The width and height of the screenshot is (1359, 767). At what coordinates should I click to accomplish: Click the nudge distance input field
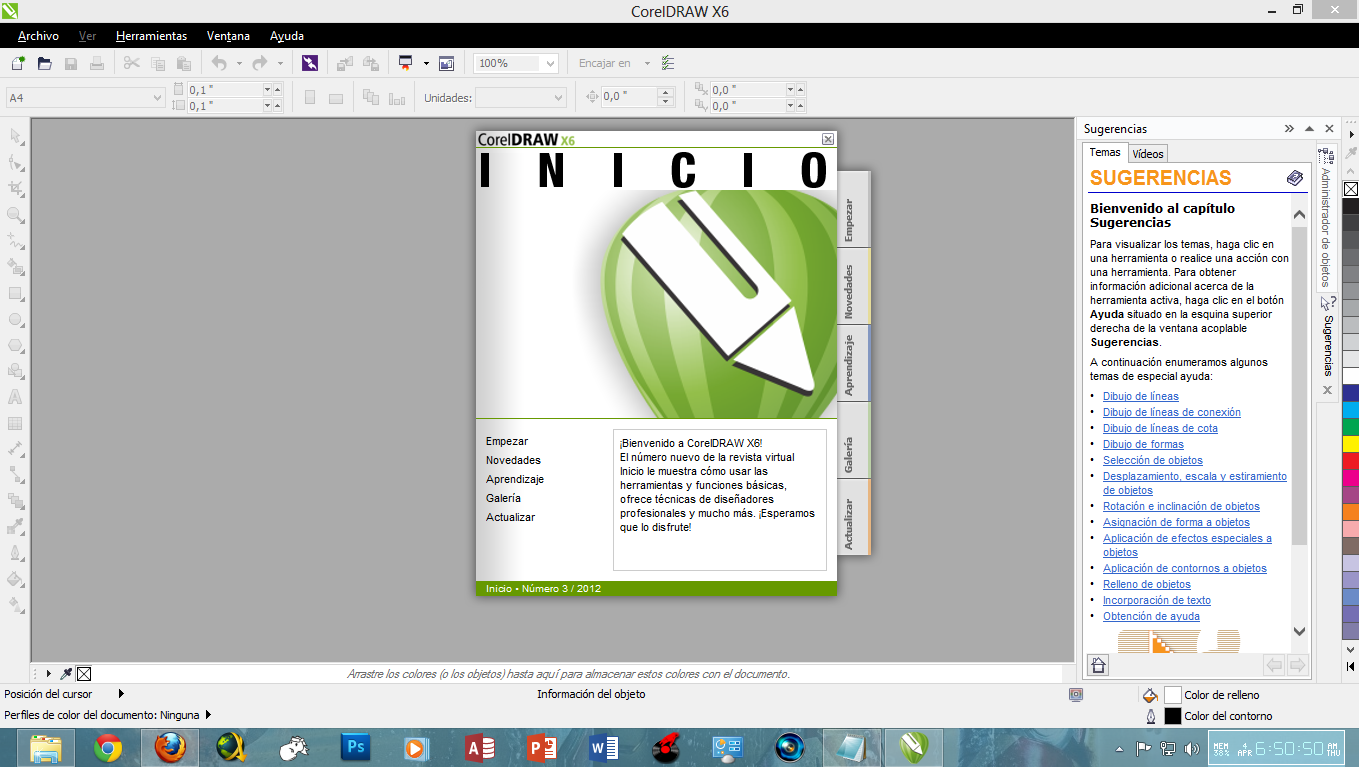click(628, 97)
